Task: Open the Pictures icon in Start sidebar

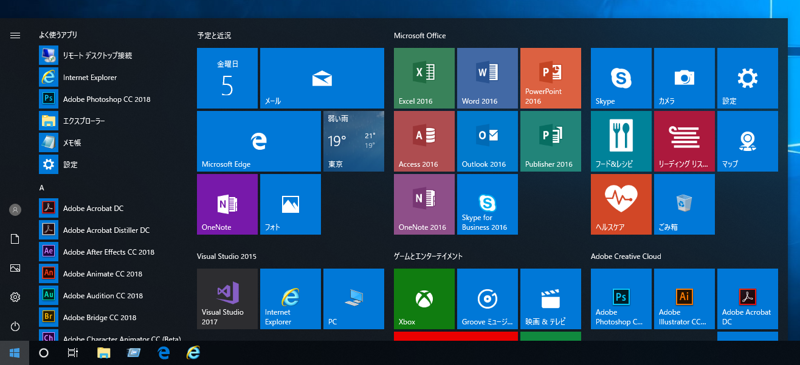Action: (x=15, y=268)
